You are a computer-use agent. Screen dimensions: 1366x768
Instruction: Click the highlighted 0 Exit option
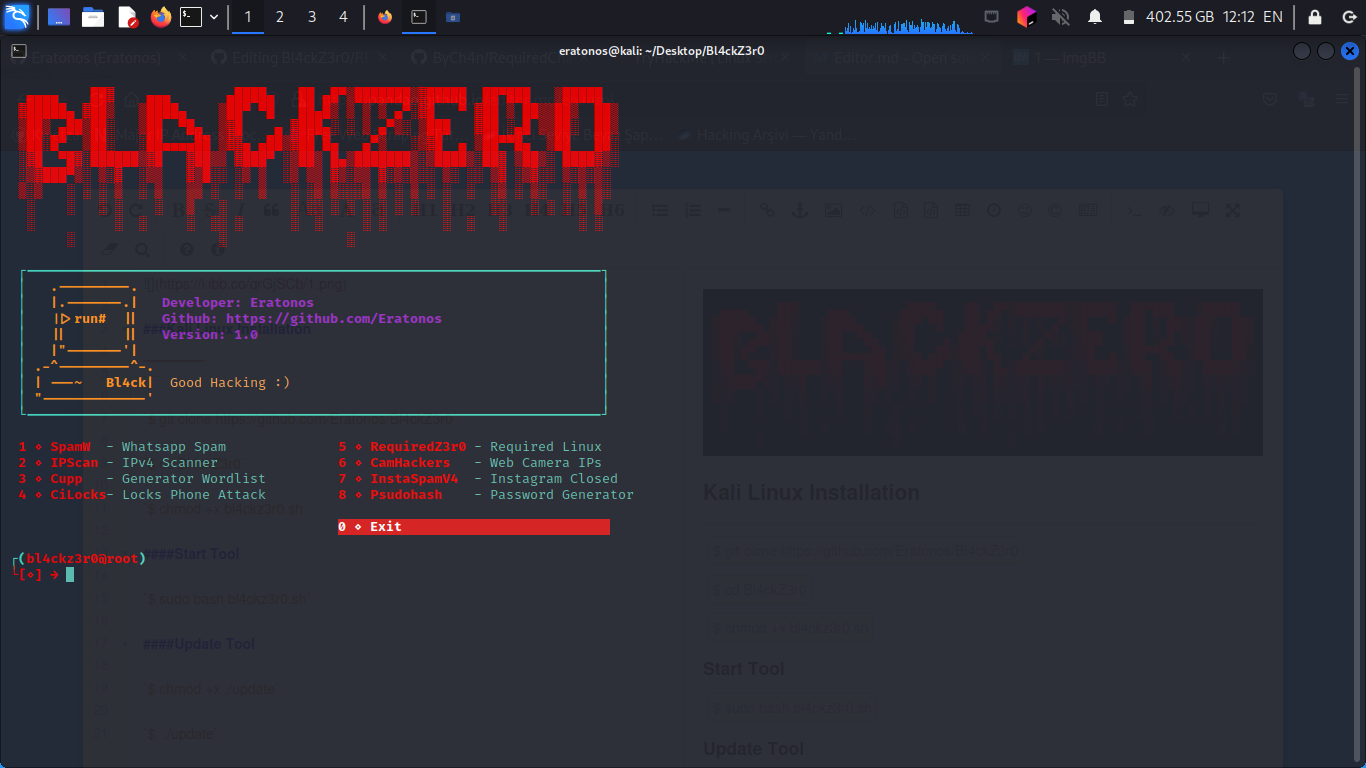pos(474,527)
